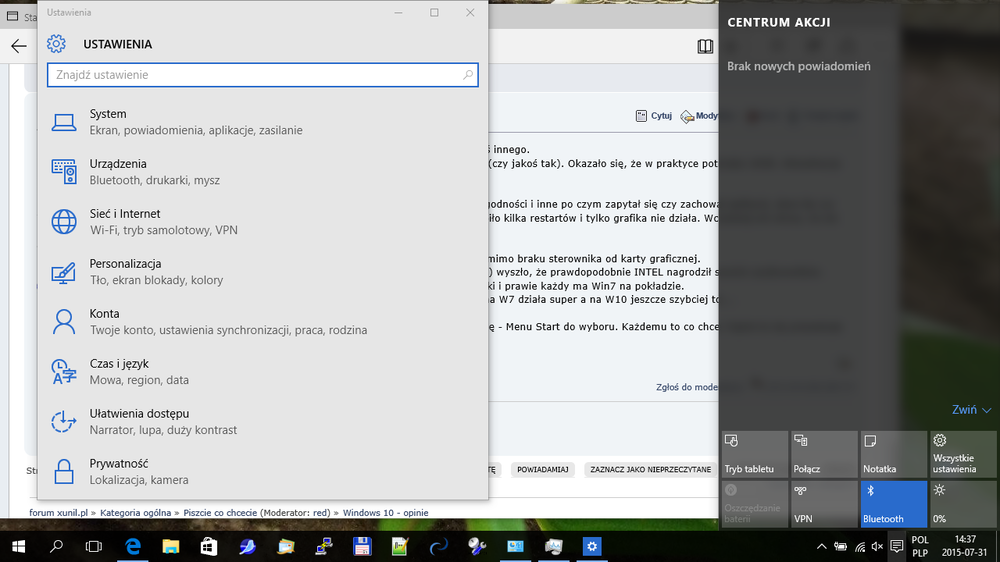Viewport: 1000px width, 562px height.
Task: Launch the wrench tools app on taskbar
Action: pyautogui.click(x=477, y=547)
